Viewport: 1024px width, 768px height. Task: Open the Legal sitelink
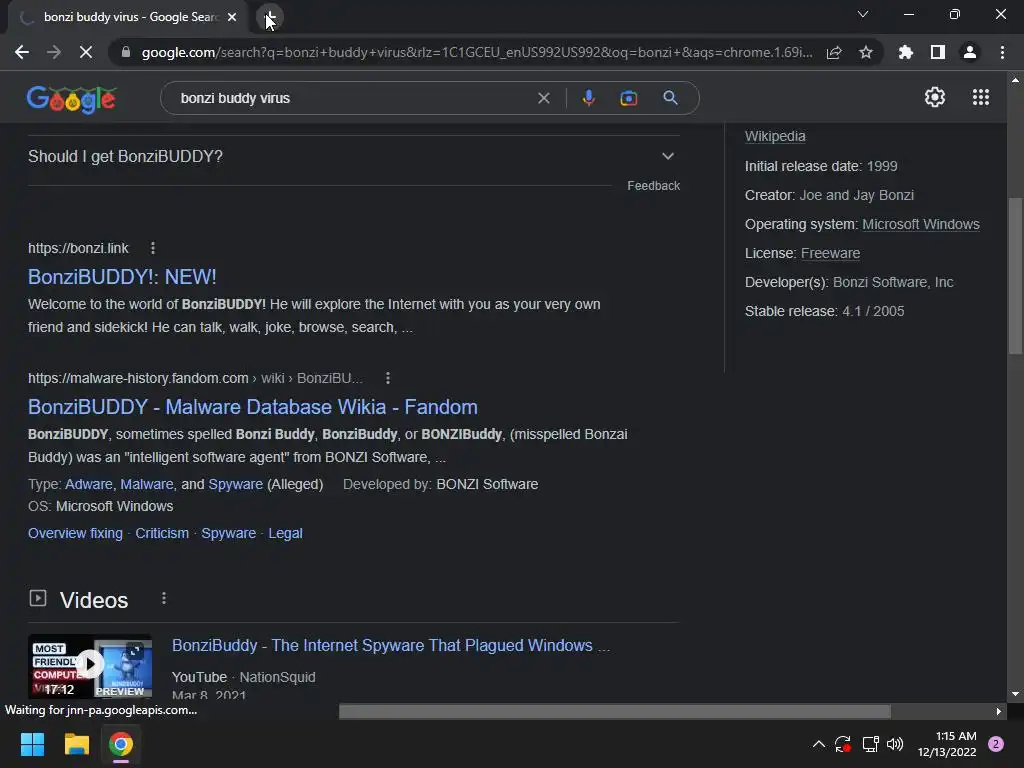[285, 533]
